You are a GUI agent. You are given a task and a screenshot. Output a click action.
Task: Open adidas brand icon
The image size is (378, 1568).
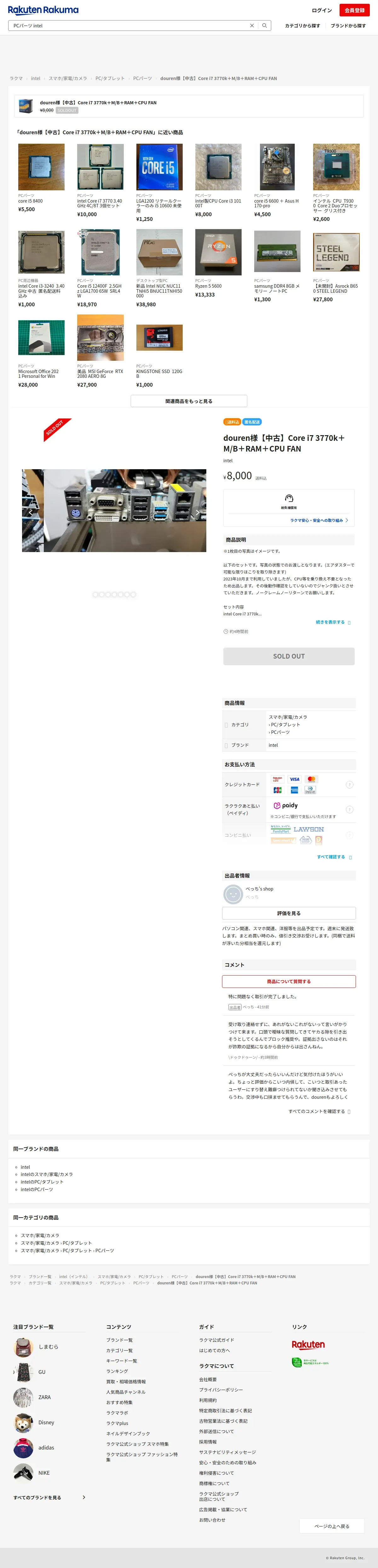pyautogui.click(x=23, y=1448)
